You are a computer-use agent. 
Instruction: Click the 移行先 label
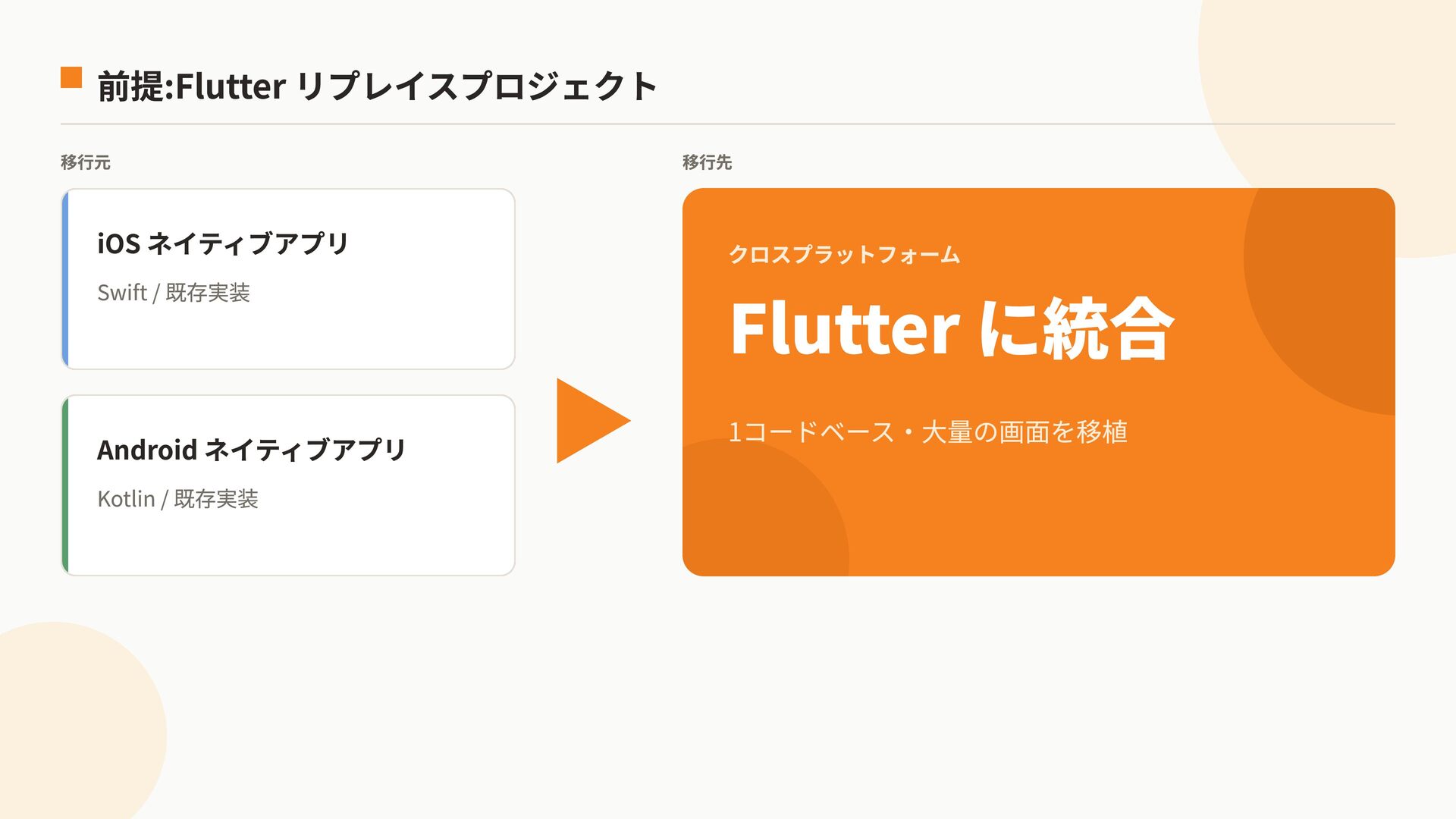tap(707, 162)
